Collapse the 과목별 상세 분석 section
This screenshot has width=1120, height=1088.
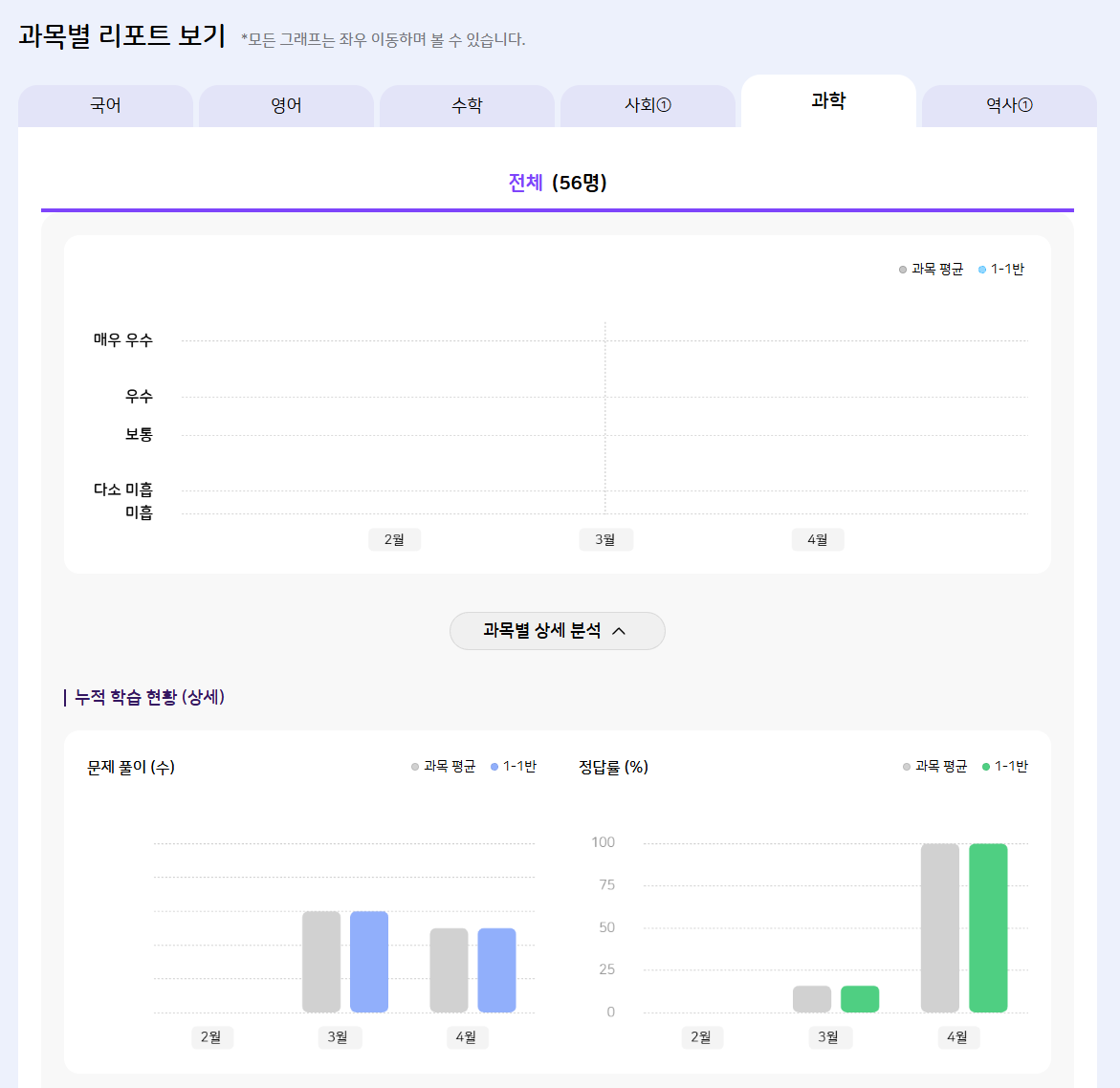(557, 631)
